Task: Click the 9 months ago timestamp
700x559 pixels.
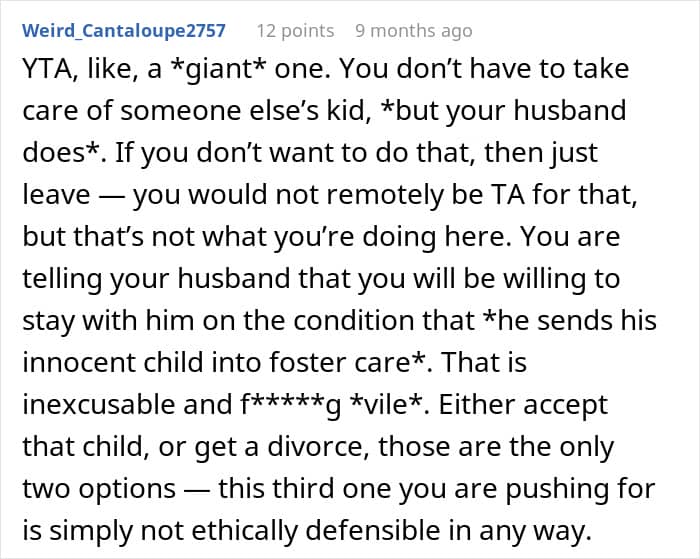Action: [413, 31]
